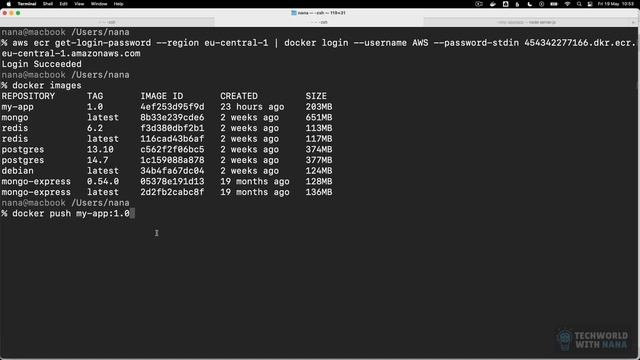This screenshot has height=360, width=640.
Task: Click the IMAGE ID column header
Action: pos(162,96)
